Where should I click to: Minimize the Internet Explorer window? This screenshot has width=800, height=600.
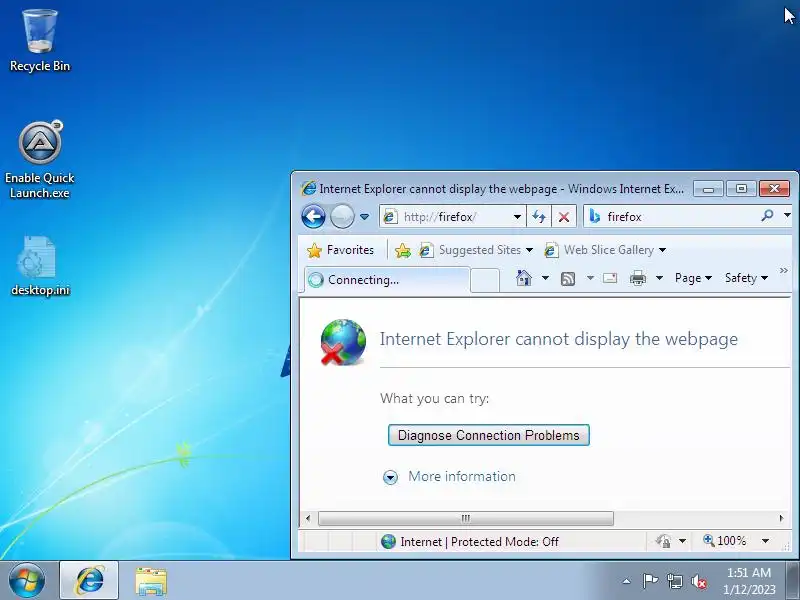pyautogui.click(x=708, y=188)
